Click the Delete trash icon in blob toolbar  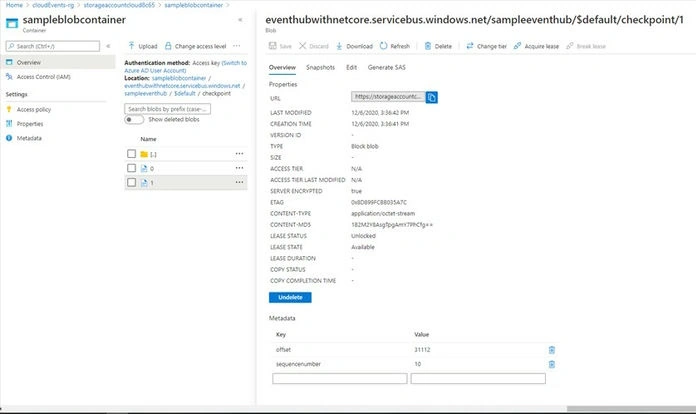(x=428, y=46)
